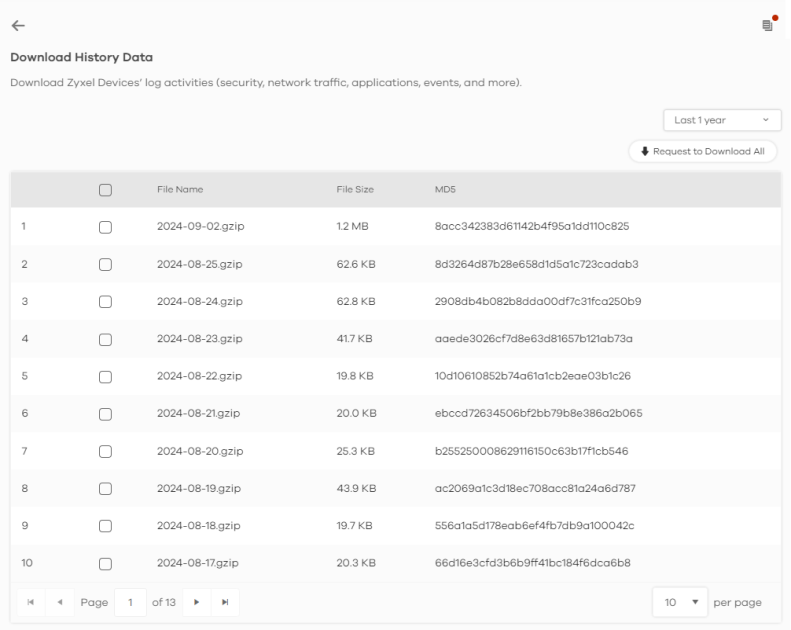Click the File Name column header
This screenshot has width=791, height=630.
(180, 189)
